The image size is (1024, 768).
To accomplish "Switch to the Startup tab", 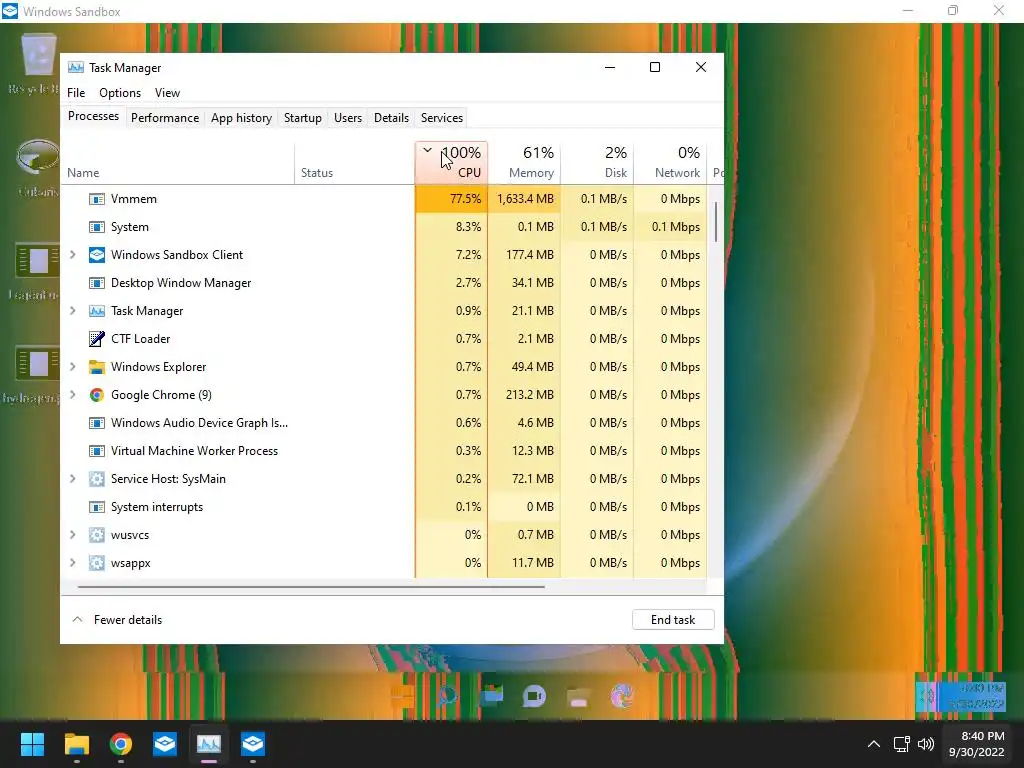I will coord(302,118).
